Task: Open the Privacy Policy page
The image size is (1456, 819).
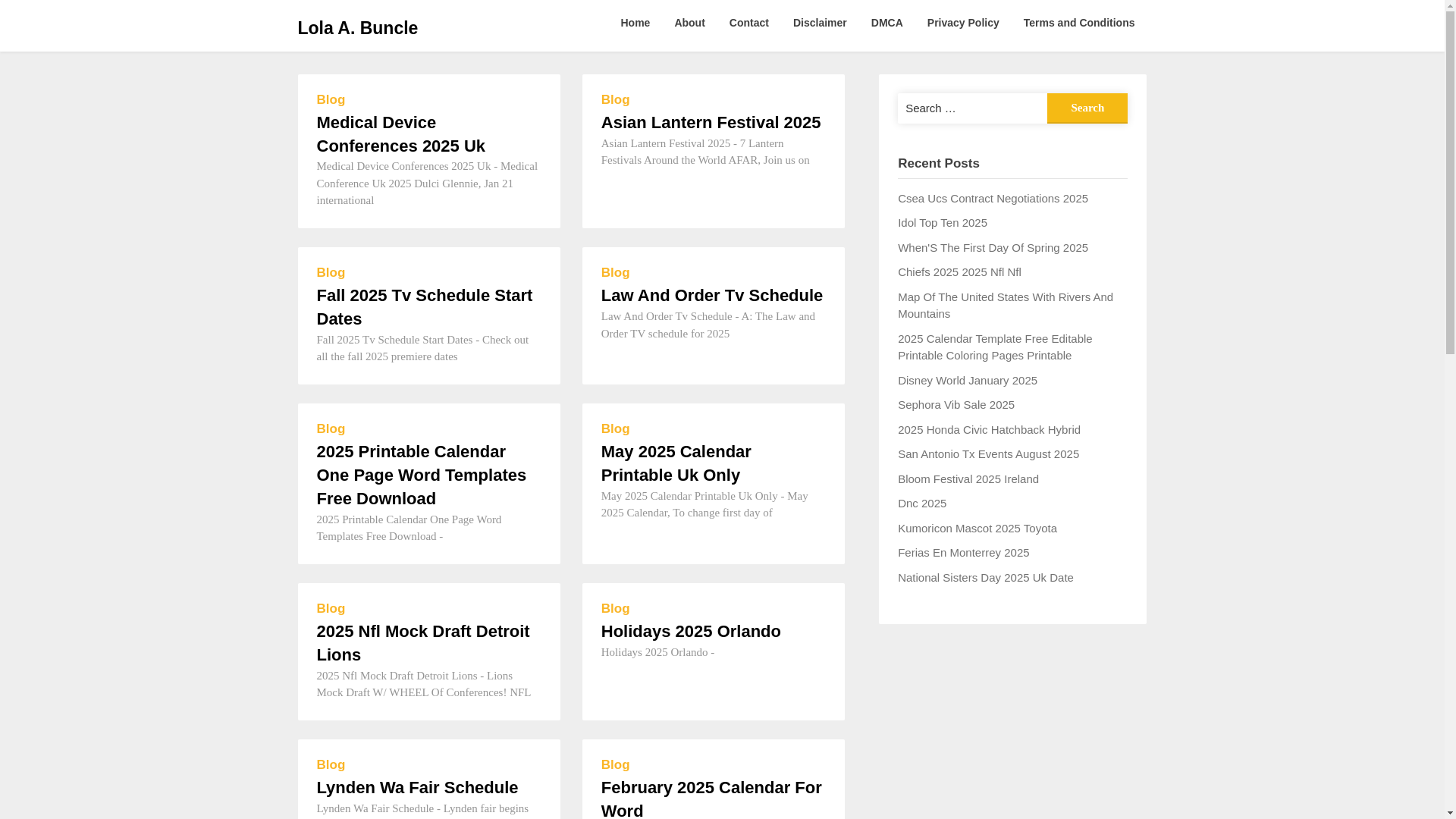Action: 963,23
